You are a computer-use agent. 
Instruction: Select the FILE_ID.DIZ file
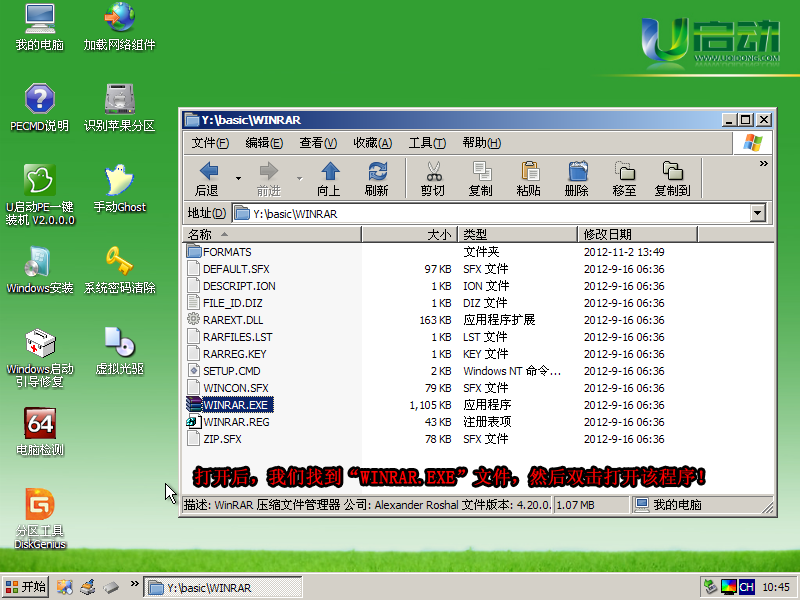(225, 303)
